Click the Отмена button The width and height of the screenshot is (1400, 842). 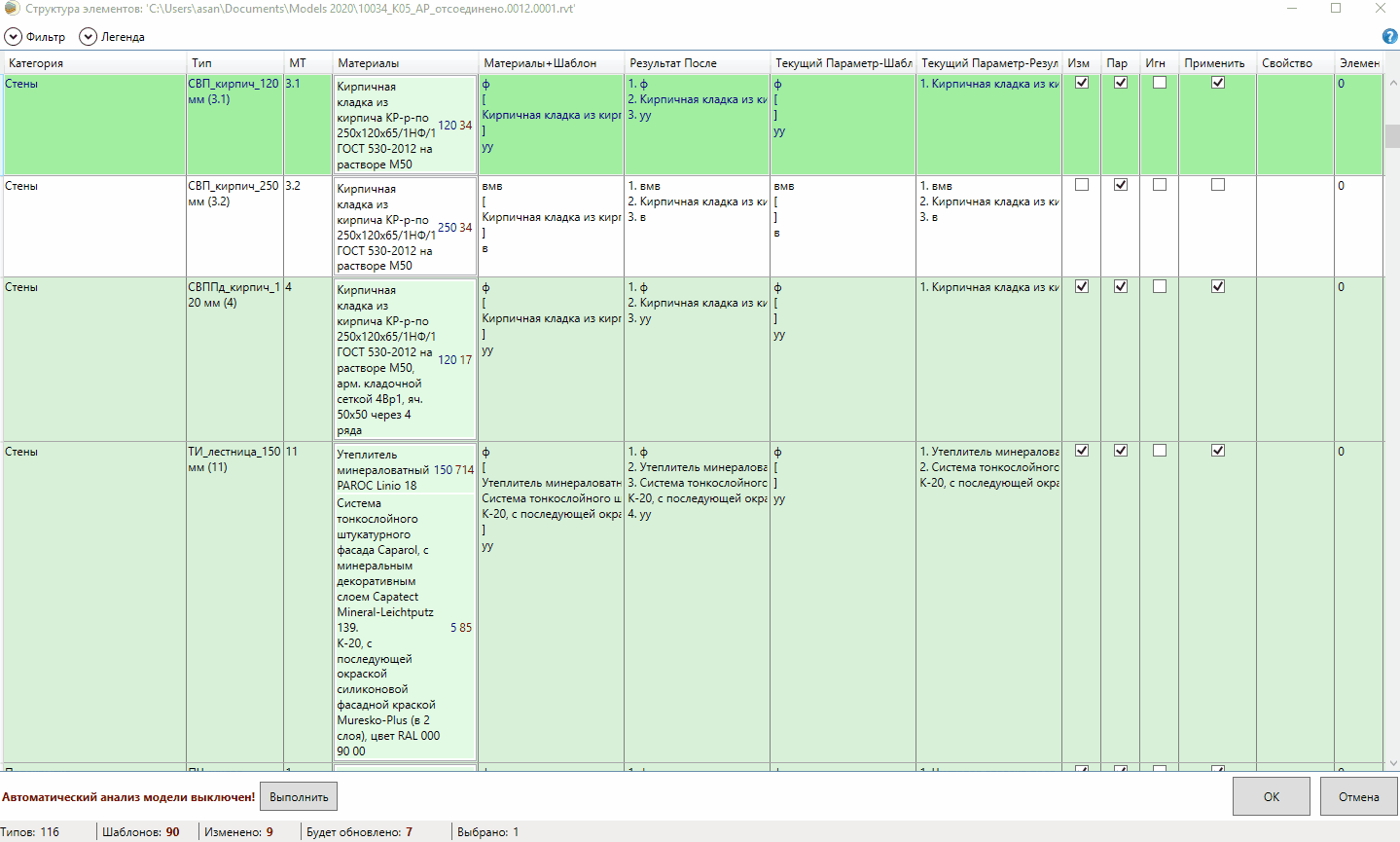pos(1359,796)
